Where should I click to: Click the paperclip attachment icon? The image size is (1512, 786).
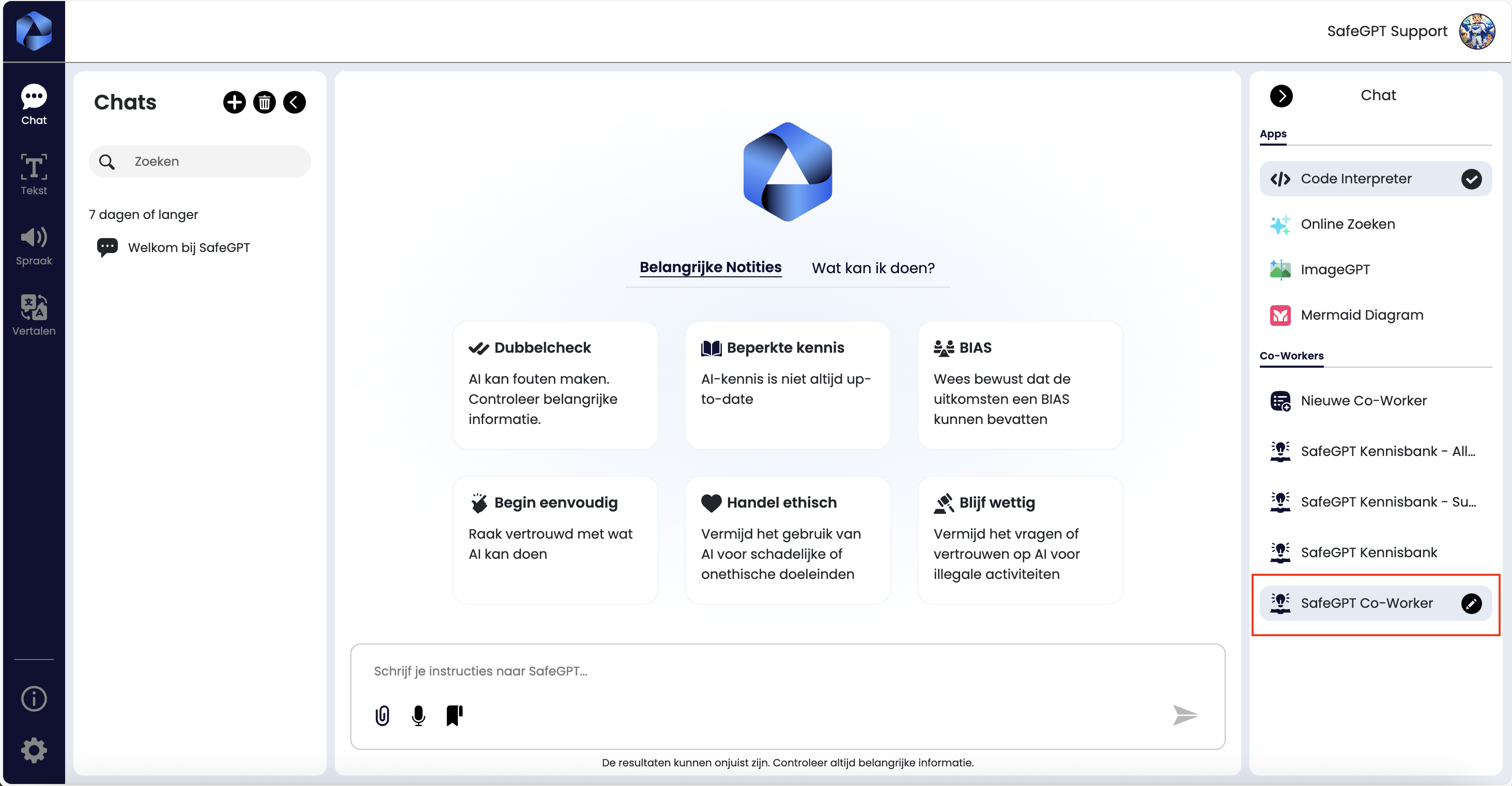pos(382,715)
